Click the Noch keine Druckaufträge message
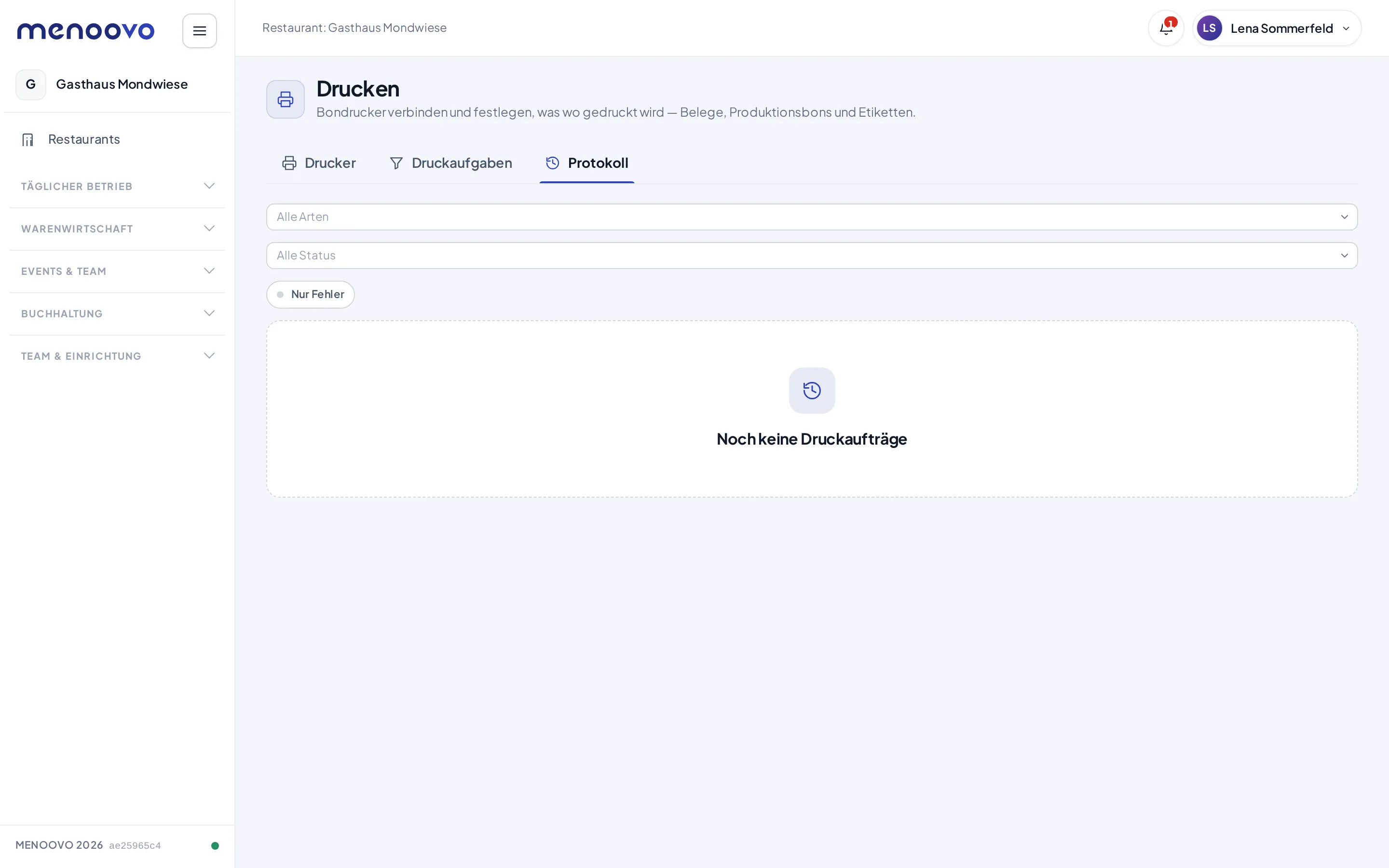 [x=812, y=439]
